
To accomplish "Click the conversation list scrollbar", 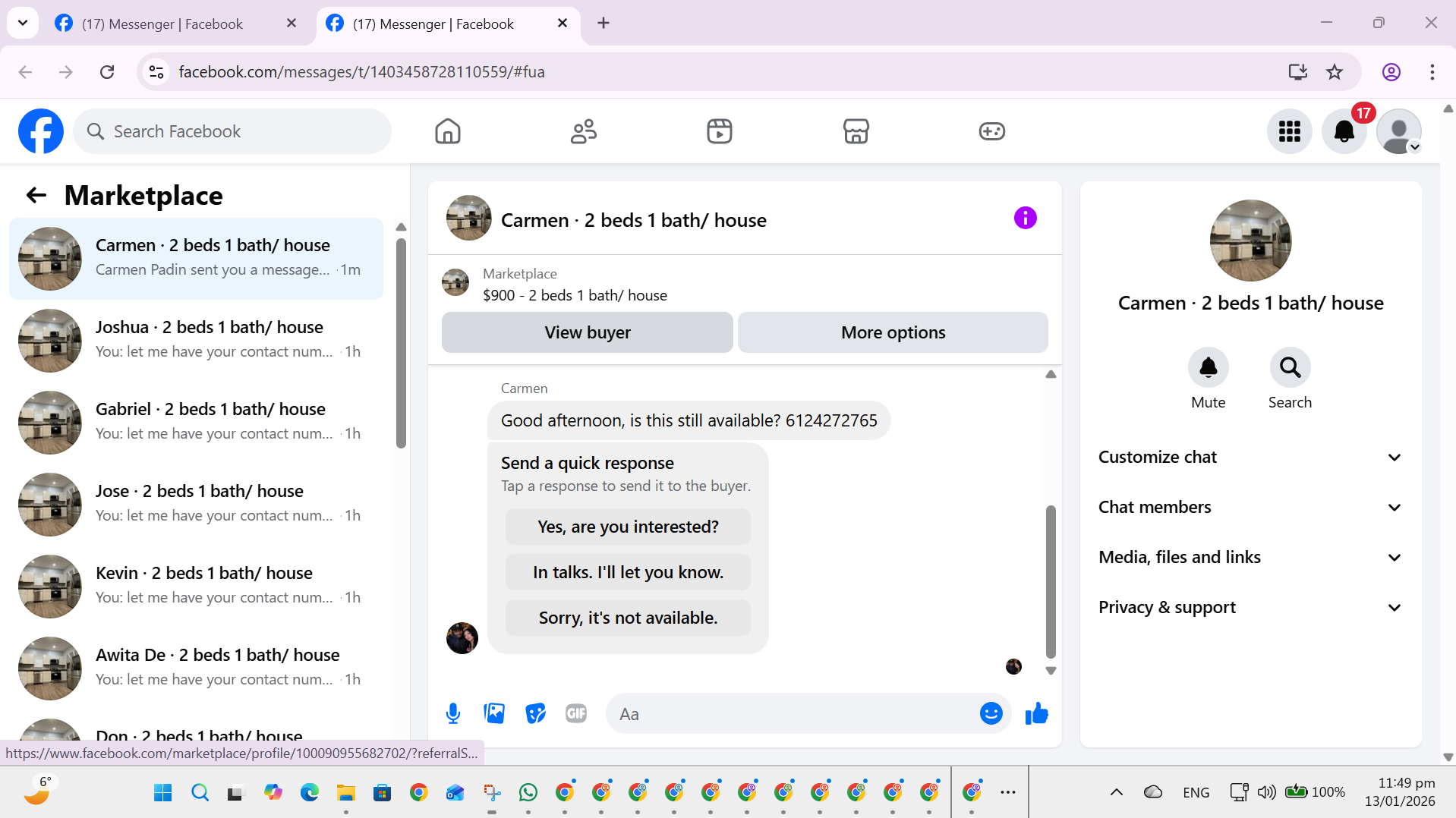I will click(401, 343).
